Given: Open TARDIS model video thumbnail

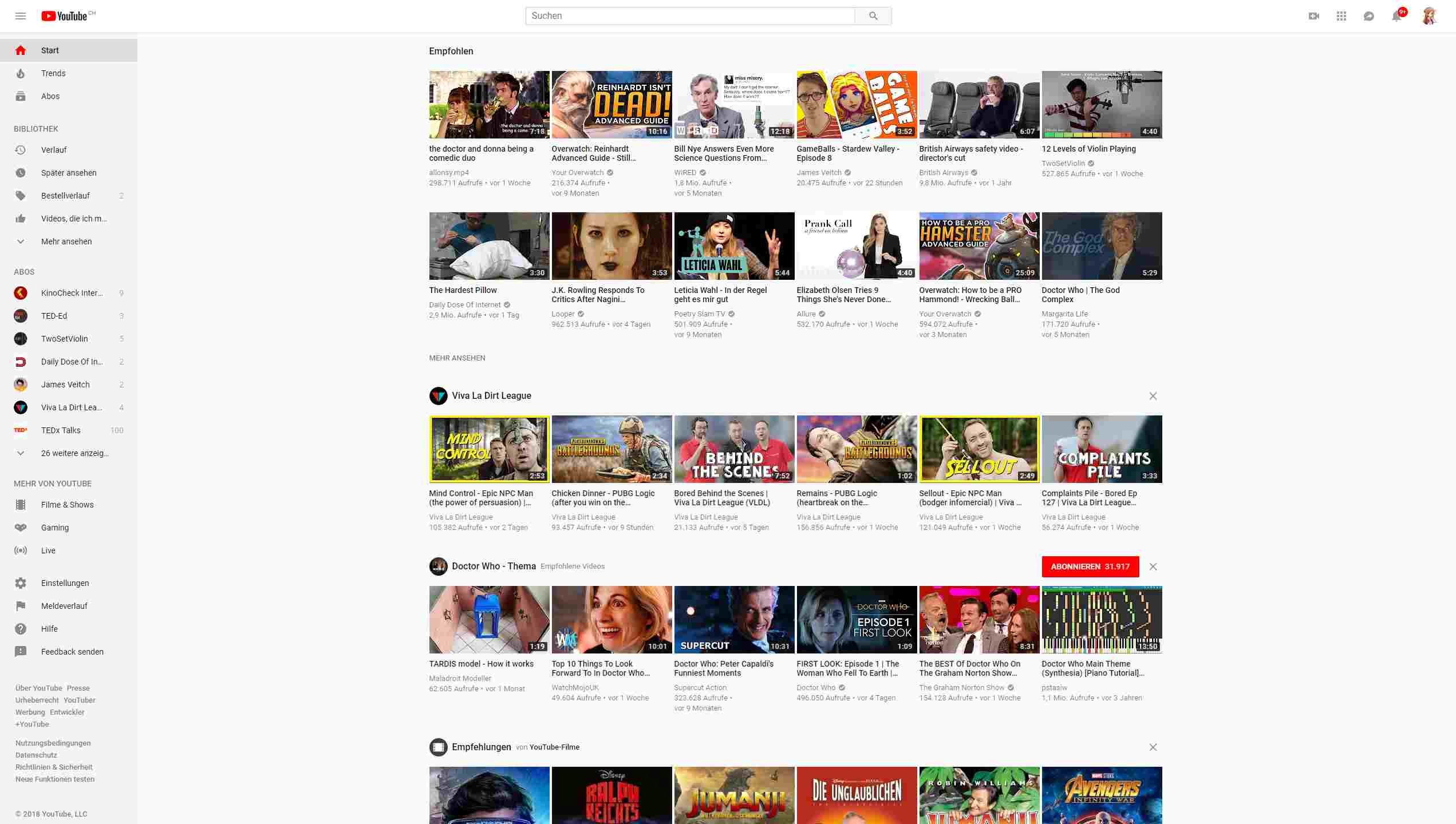Looking at the screenshot, I should click(x=489, y=620).
